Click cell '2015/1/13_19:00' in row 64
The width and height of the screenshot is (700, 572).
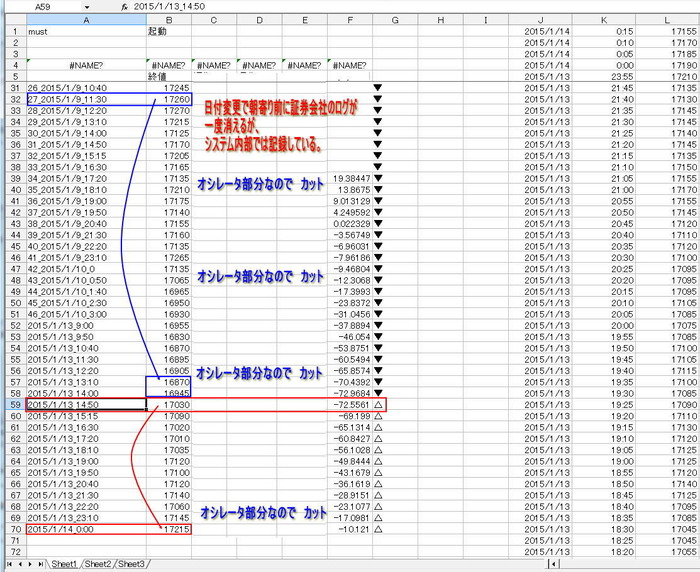(x=86, y=461)
